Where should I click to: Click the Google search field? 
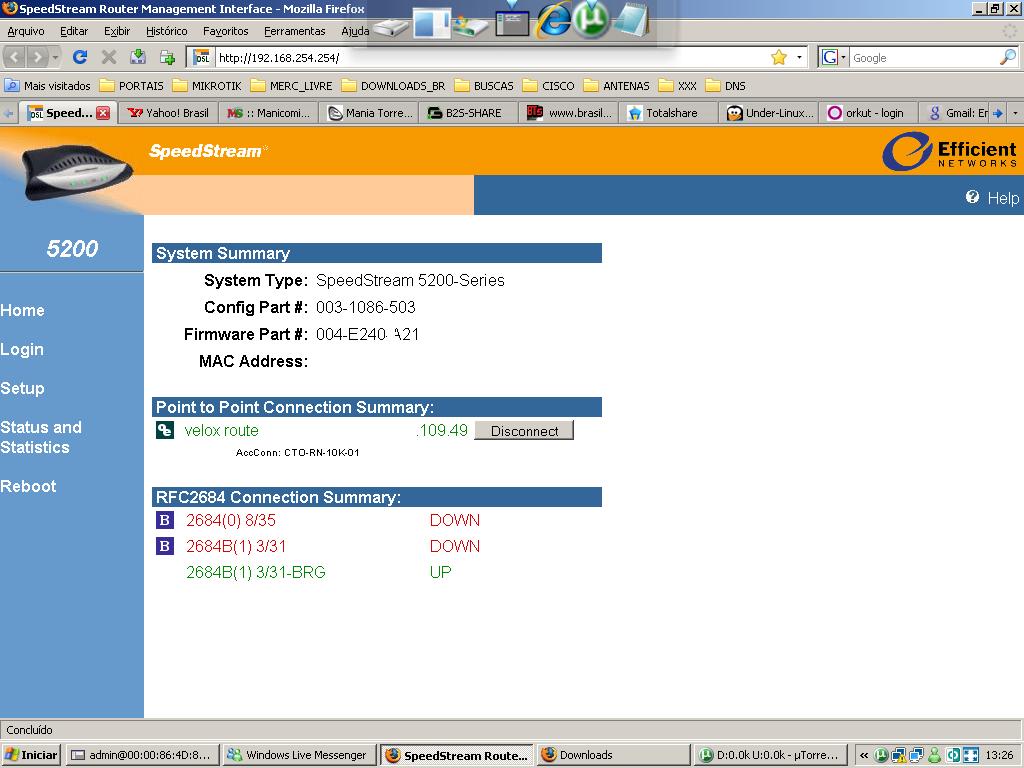click(x=923, y=57)
